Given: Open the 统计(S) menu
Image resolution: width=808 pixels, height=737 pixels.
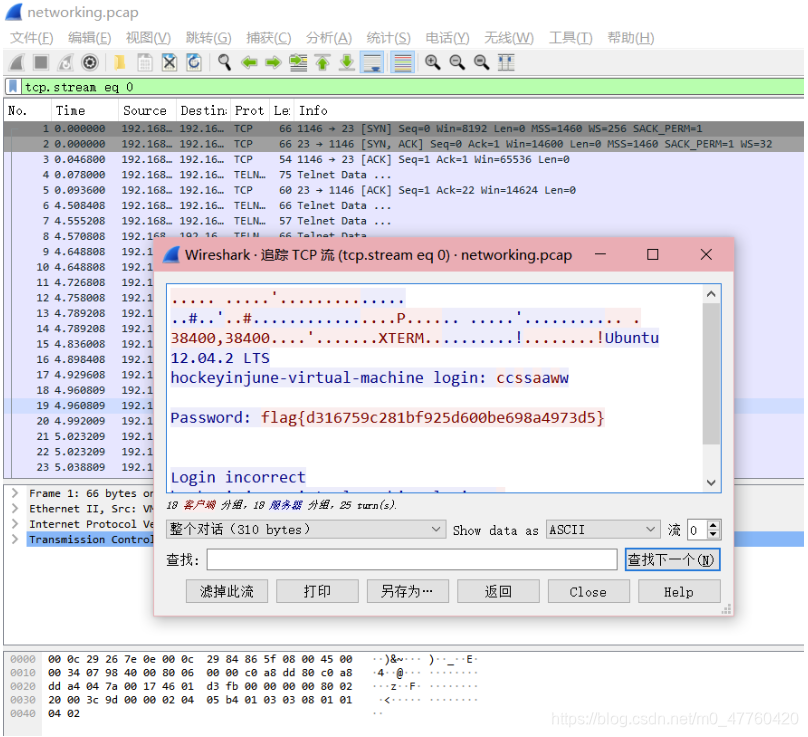Looking at the screenshot, I should pos(389,38).
